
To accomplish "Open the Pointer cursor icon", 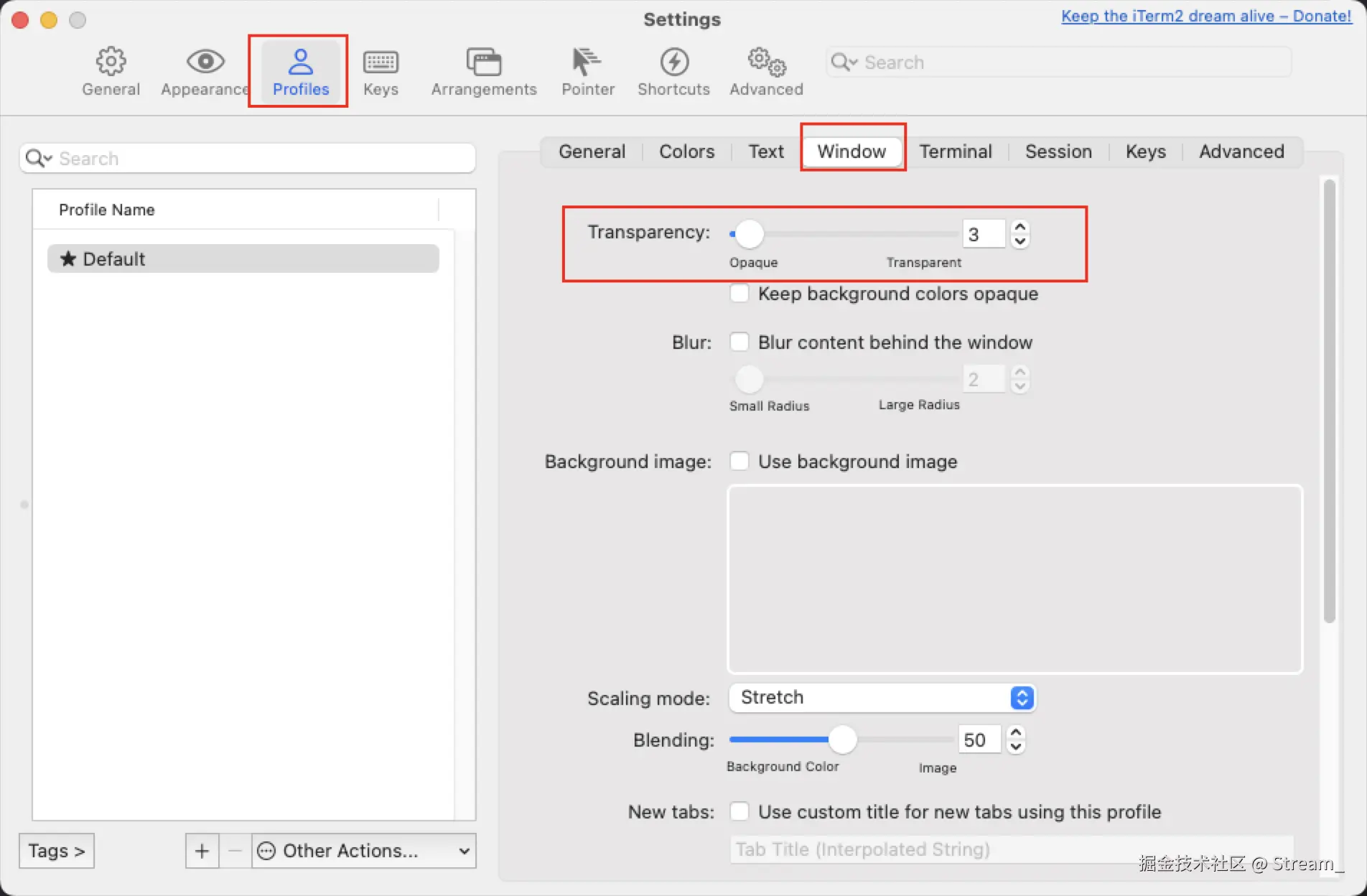I will 587,62.
